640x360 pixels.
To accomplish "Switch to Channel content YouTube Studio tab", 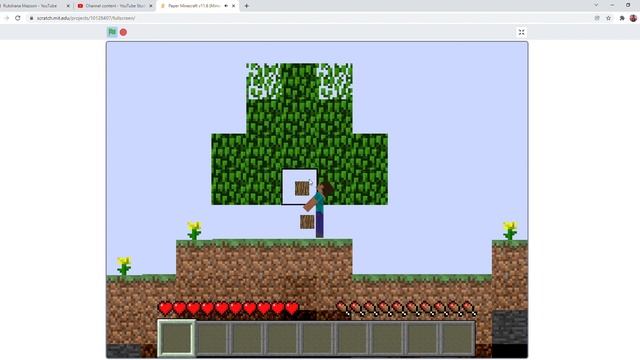I will click(114, 6).
